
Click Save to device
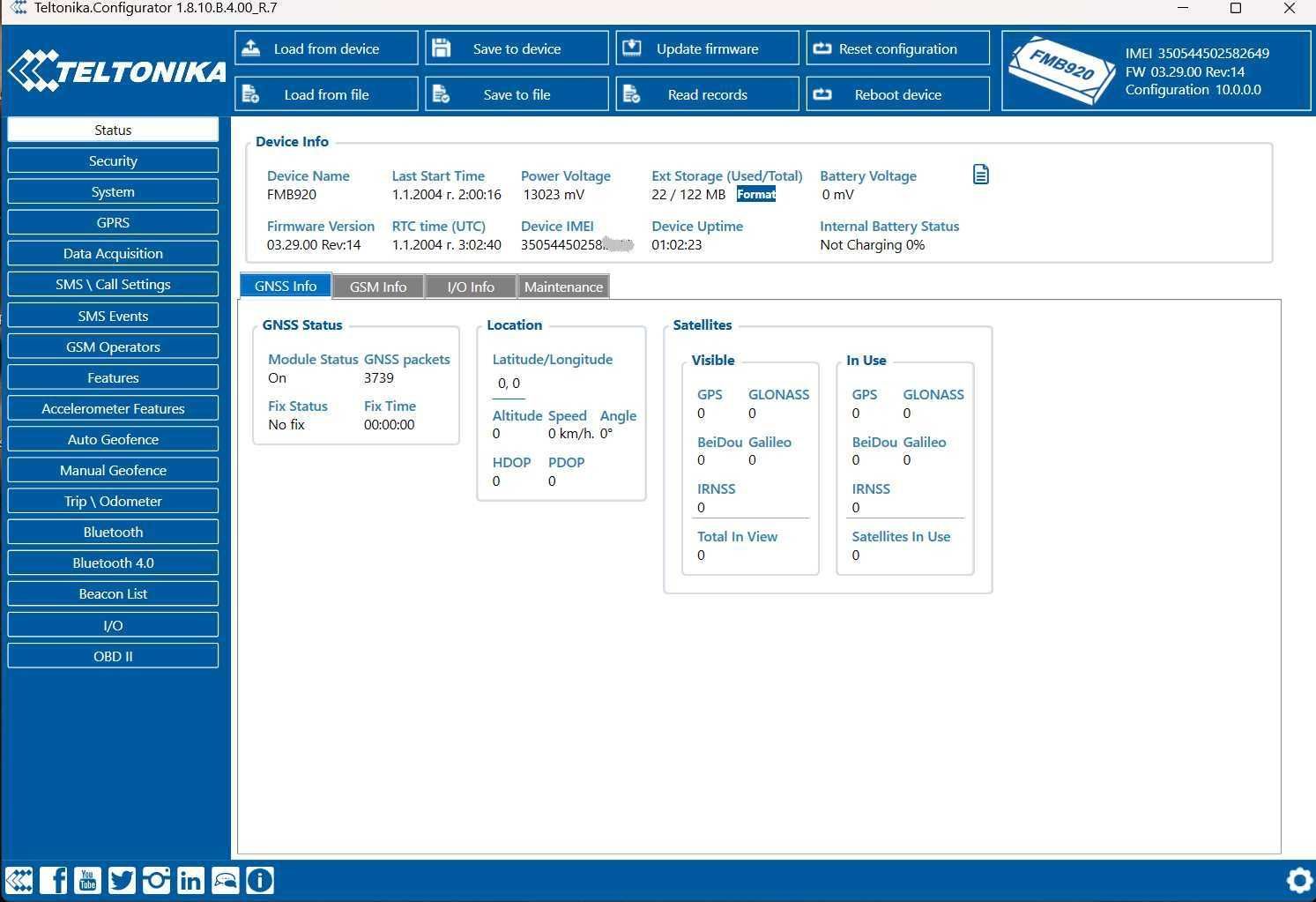pos(517,48)
